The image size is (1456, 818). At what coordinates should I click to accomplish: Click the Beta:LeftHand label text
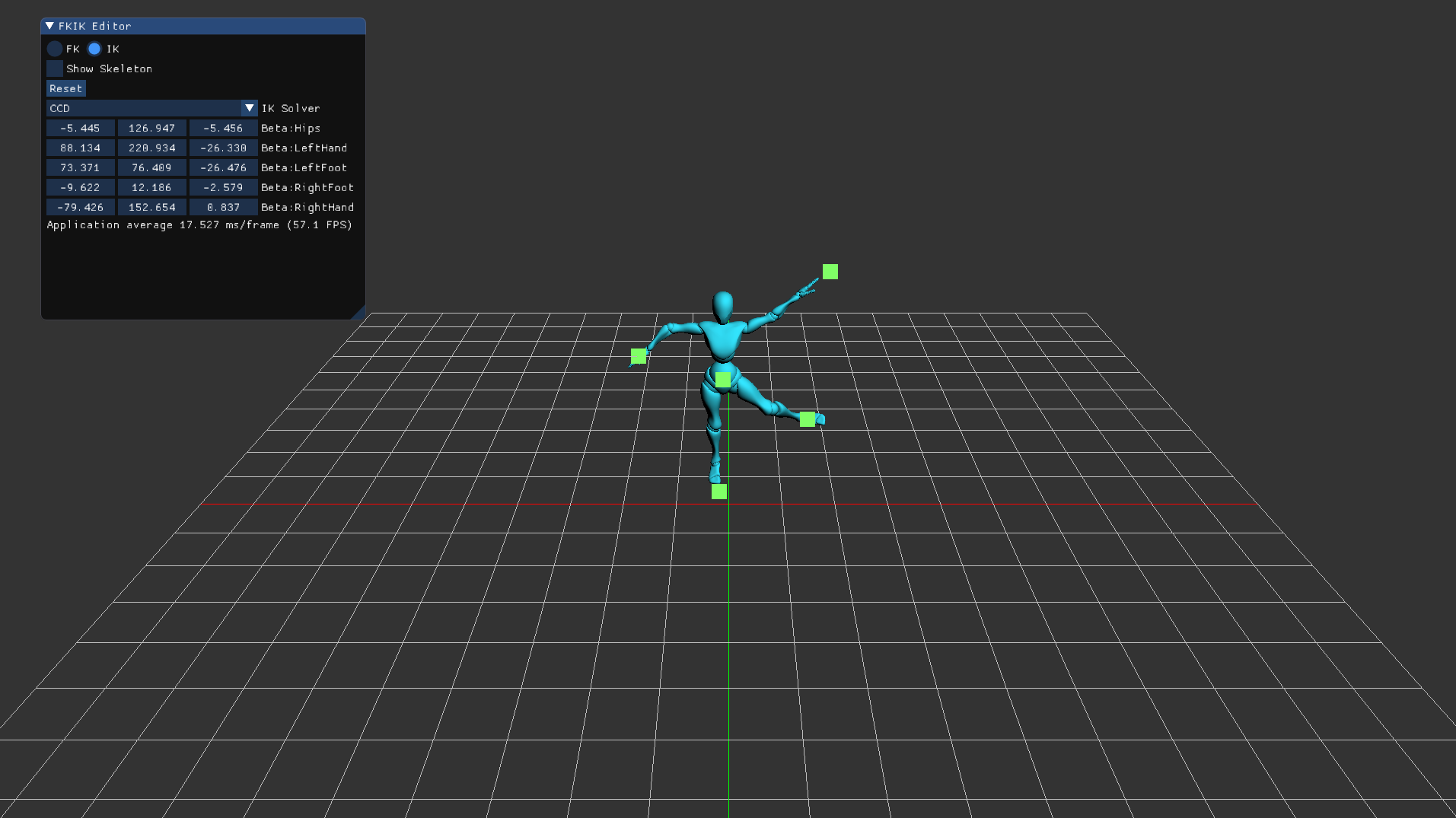click(x=304, y=148)
